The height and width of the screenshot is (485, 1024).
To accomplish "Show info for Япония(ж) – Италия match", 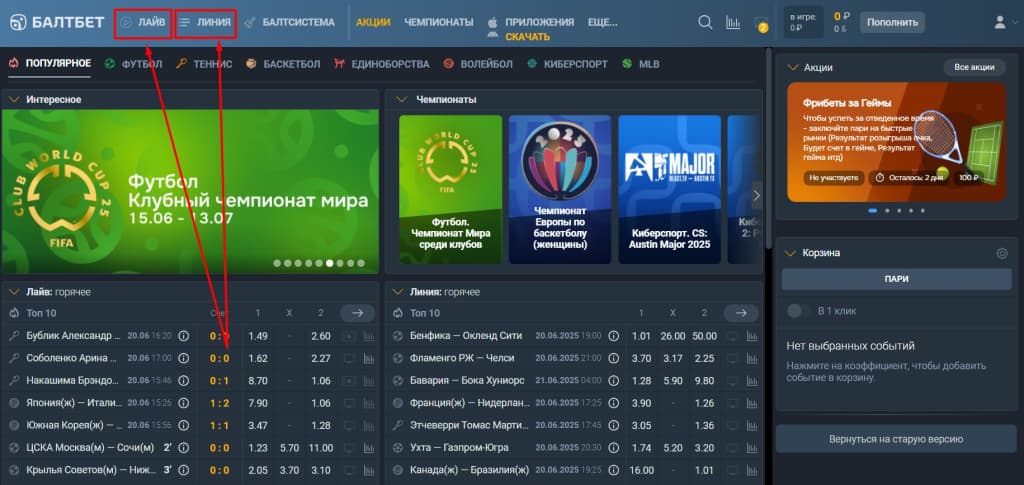I will pos(184,403).
